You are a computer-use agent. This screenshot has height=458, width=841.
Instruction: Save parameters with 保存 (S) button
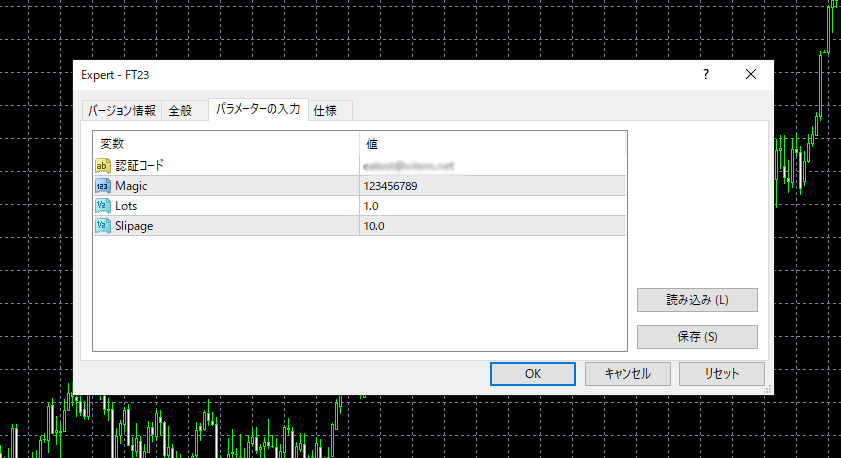tap(697, 337)
